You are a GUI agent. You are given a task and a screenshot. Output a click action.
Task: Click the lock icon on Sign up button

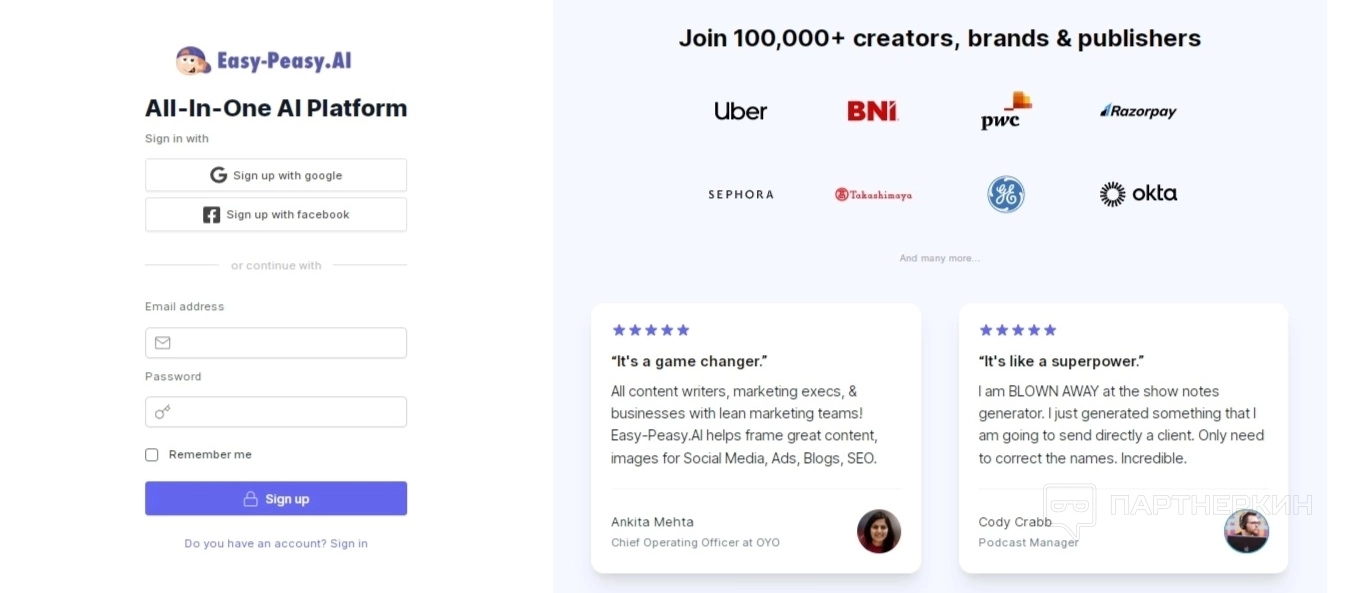[x=251, y=499]
